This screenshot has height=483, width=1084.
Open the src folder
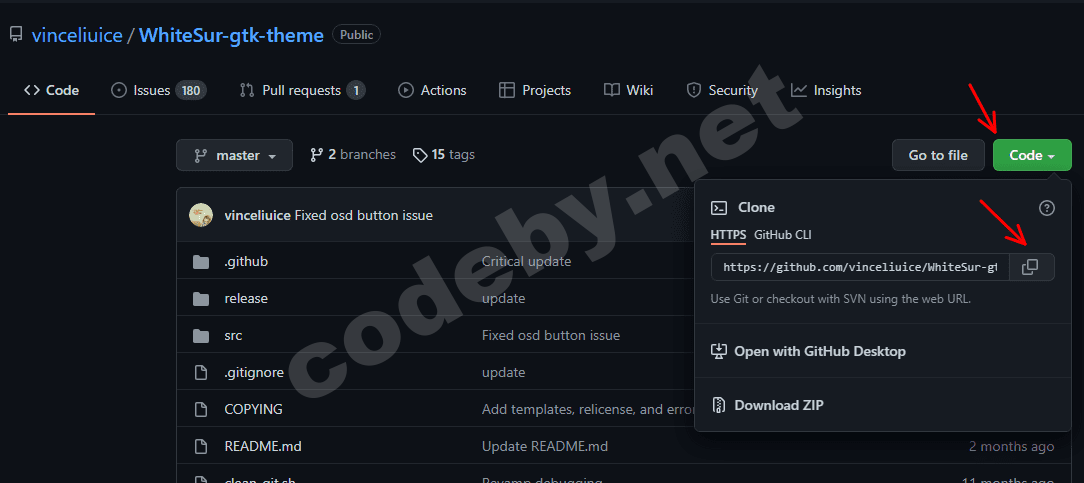pos(234,336)
